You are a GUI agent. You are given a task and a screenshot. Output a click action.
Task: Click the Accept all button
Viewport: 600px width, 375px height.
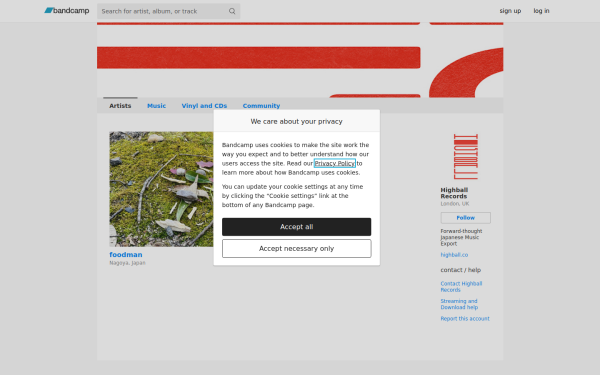click(x=297, y=227)
